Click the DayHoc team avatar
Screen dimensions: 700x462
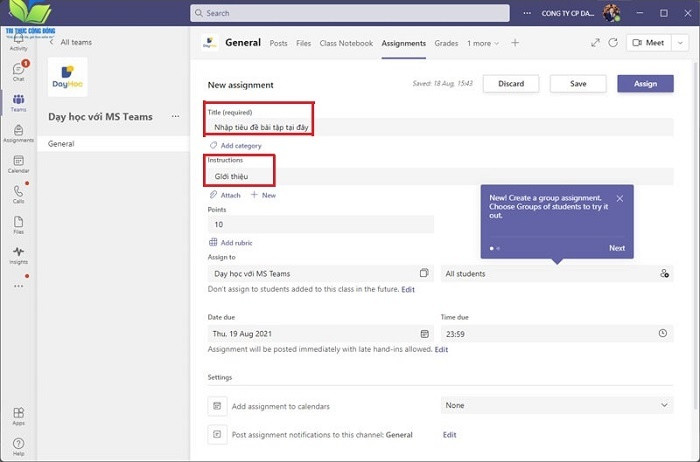(67, 77)
